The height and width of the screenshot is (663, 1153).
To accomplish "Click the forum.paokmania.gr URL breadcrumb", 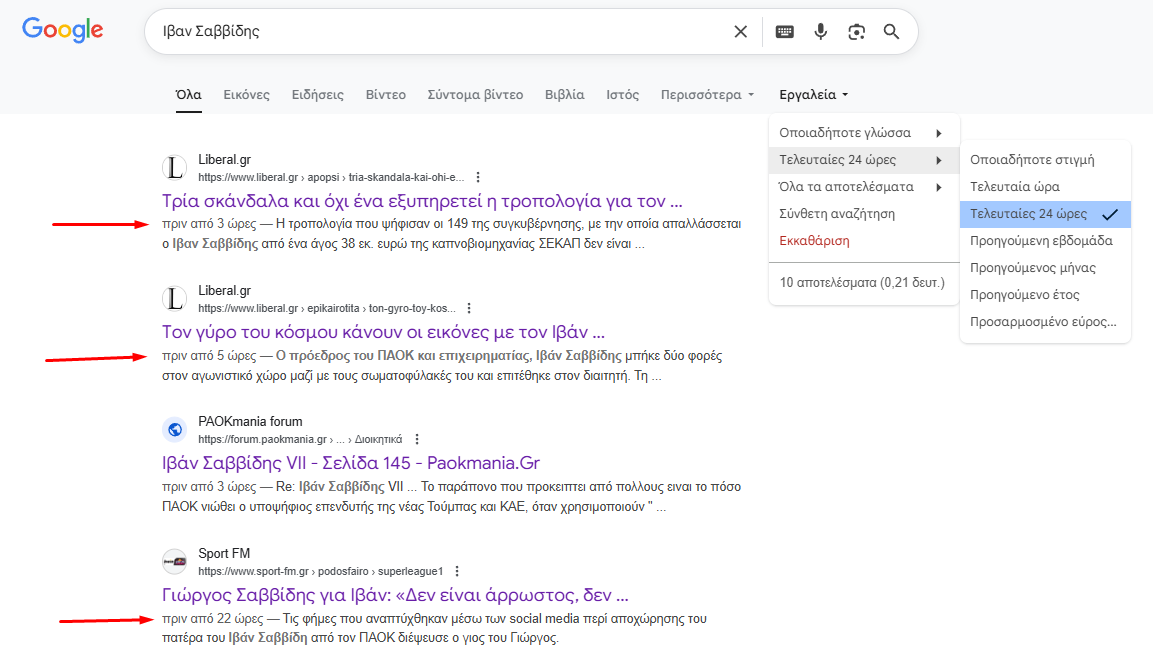I will 300,440.
